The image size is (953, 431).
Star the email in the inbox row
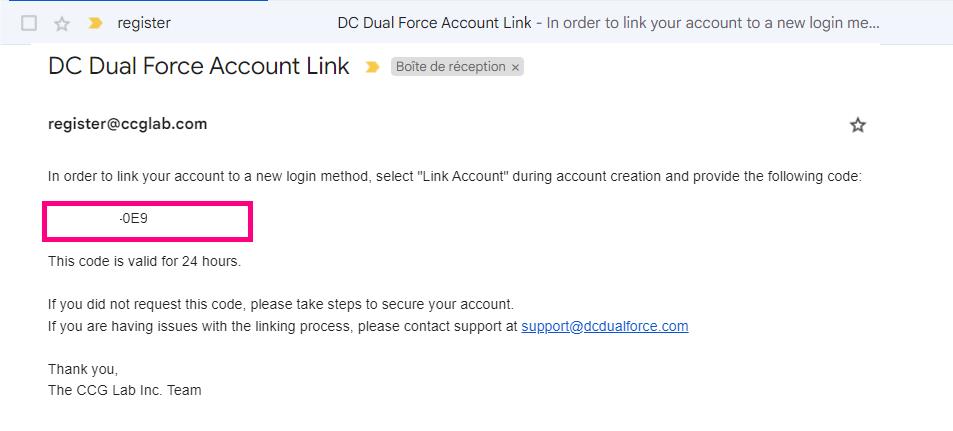(x=62, y=23)
